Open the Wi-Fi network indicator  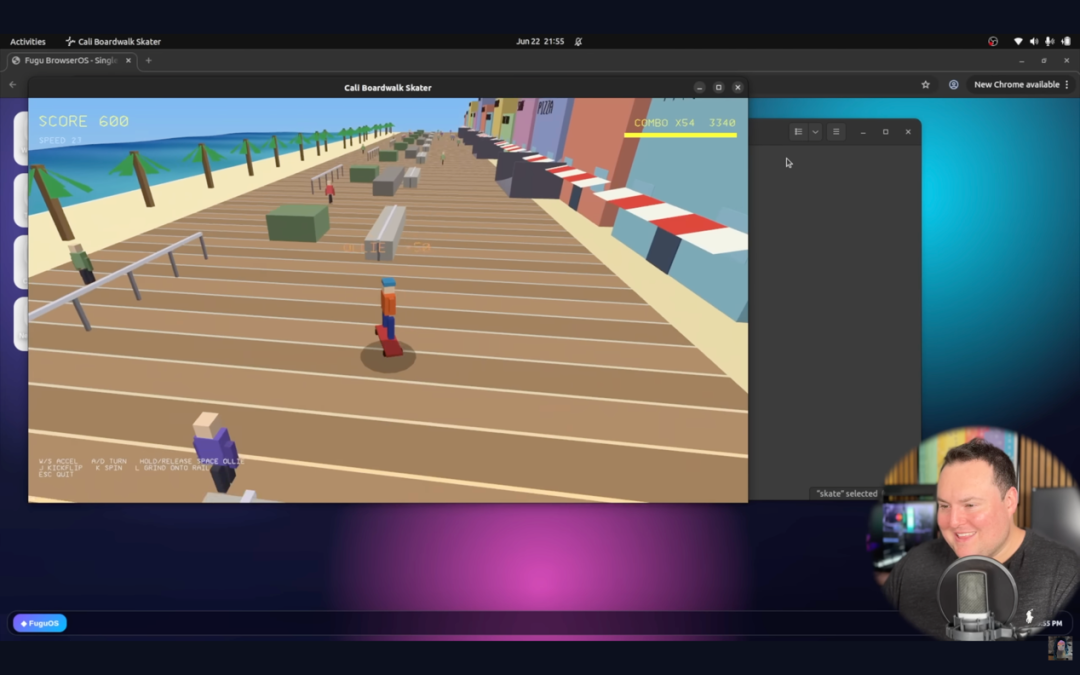coord(1018,41)
